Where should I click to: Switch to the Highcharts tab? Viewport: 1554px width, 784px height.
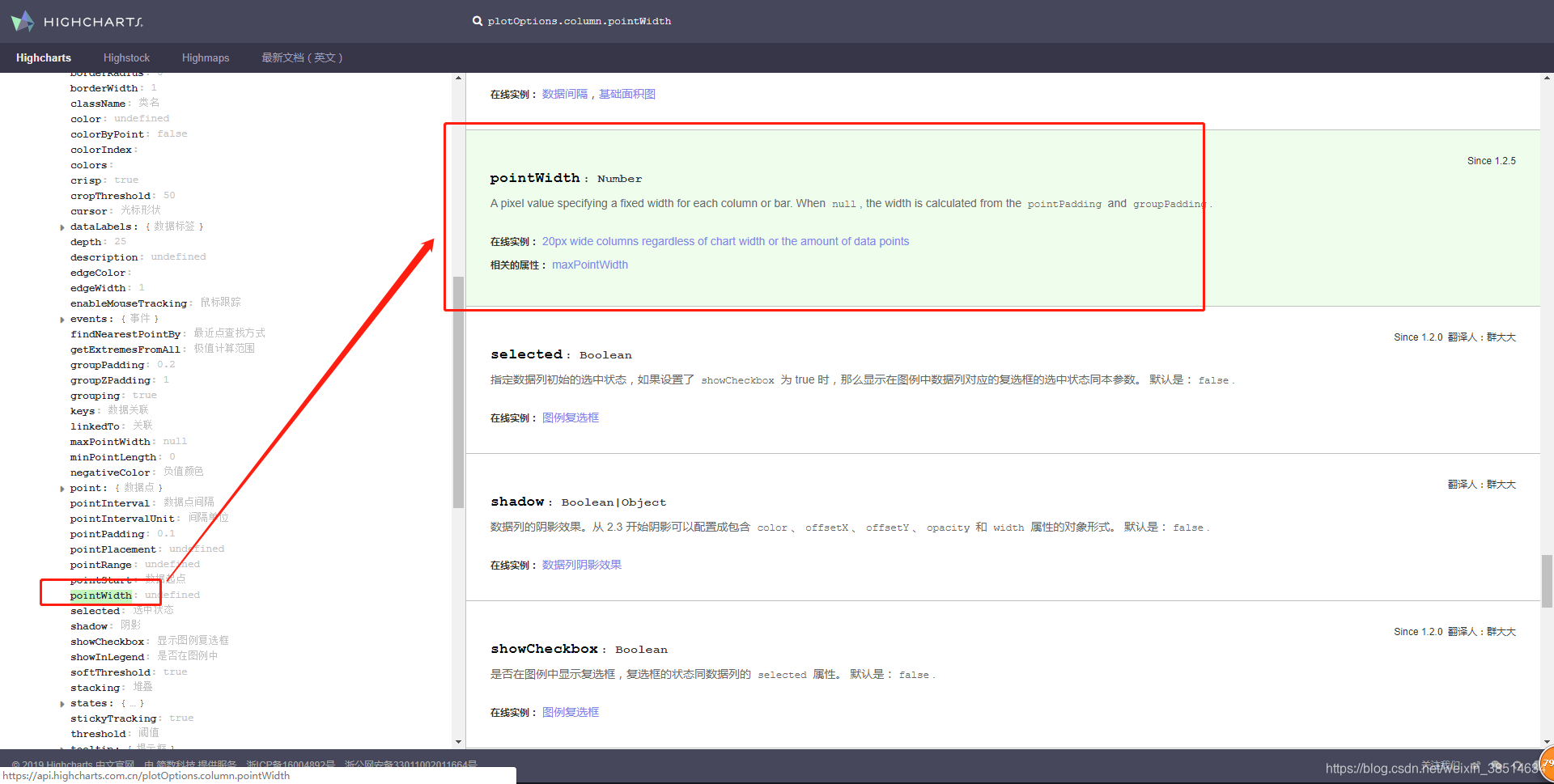click(x=44, y=57)
